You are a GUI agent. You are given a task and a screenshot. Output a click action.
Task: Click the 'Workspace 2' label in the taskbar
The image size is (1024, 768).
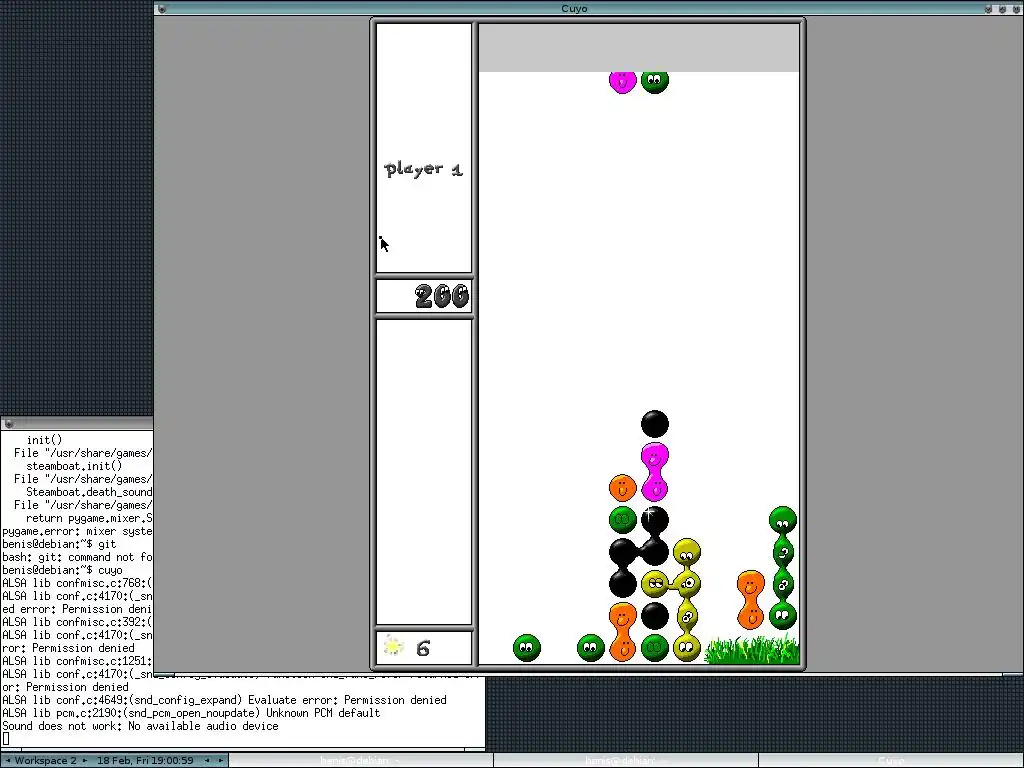tap(45, 760)
